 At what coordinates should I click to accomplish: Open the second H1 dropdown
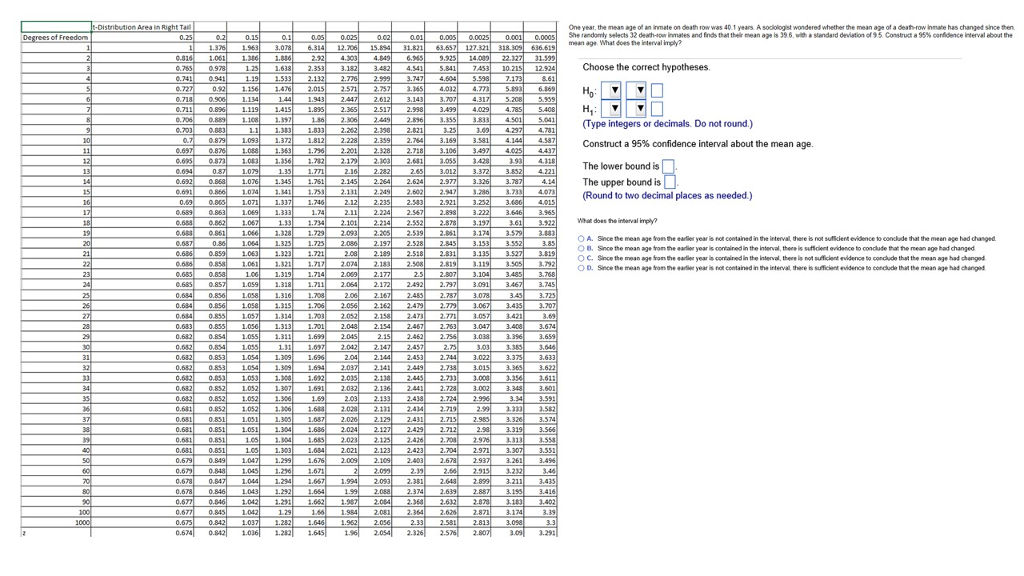(636, 108)
